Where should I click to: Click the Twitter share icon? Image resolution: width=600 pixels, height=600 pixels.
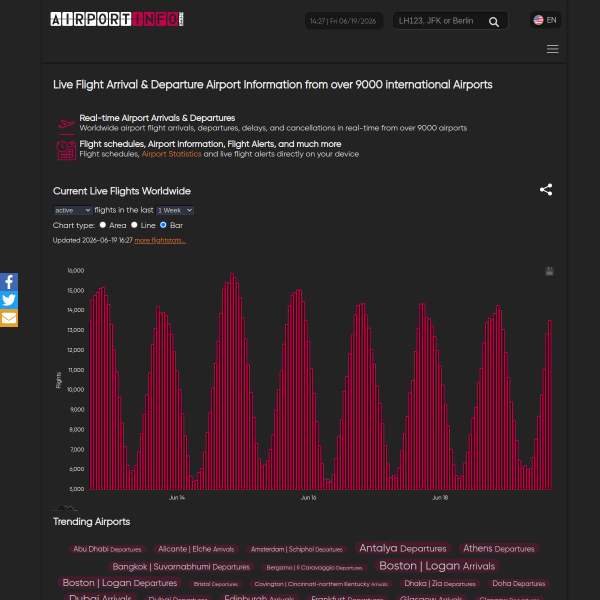click(x=9, y=300)
